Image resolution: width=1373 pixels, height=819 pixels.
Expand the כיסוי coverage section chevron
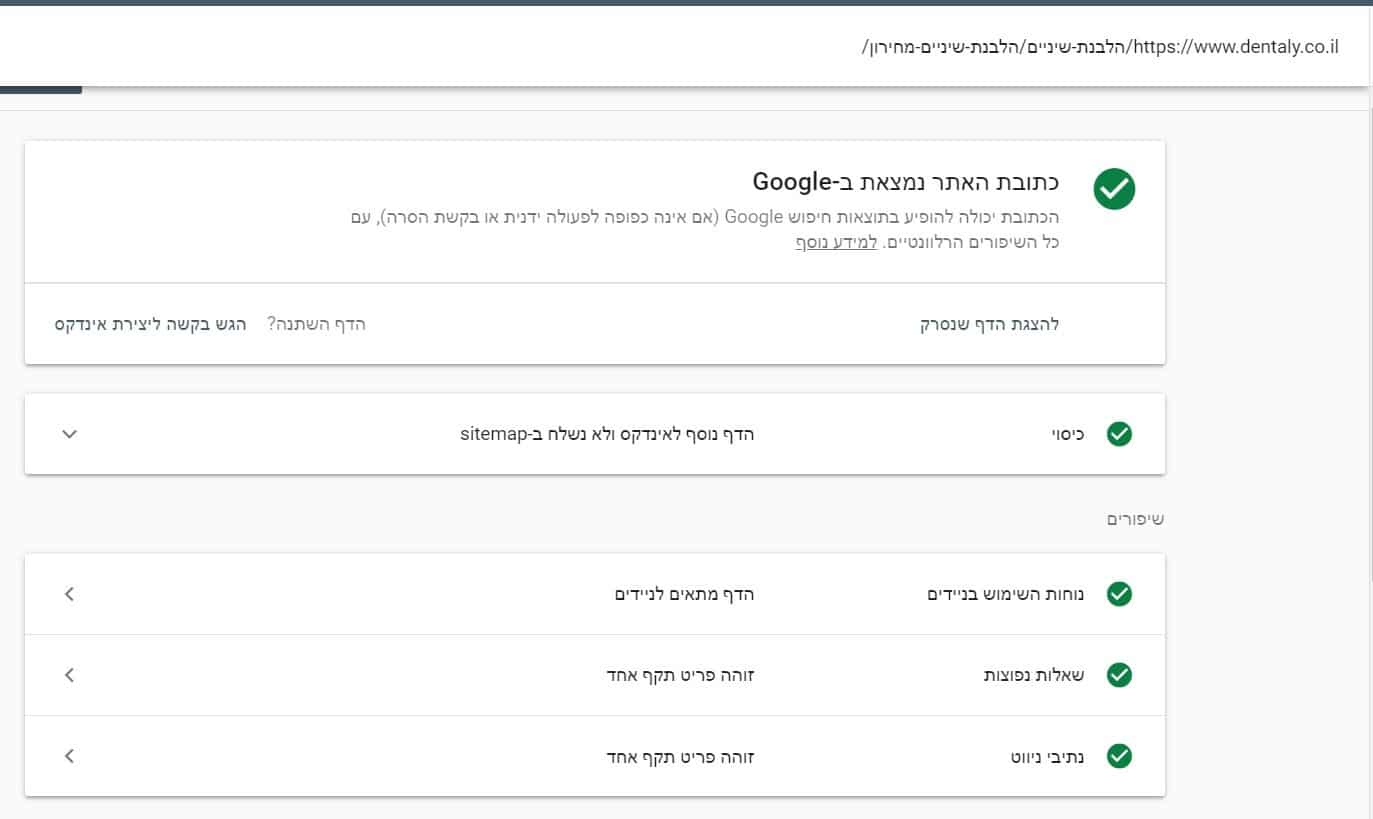pos(69,434)
